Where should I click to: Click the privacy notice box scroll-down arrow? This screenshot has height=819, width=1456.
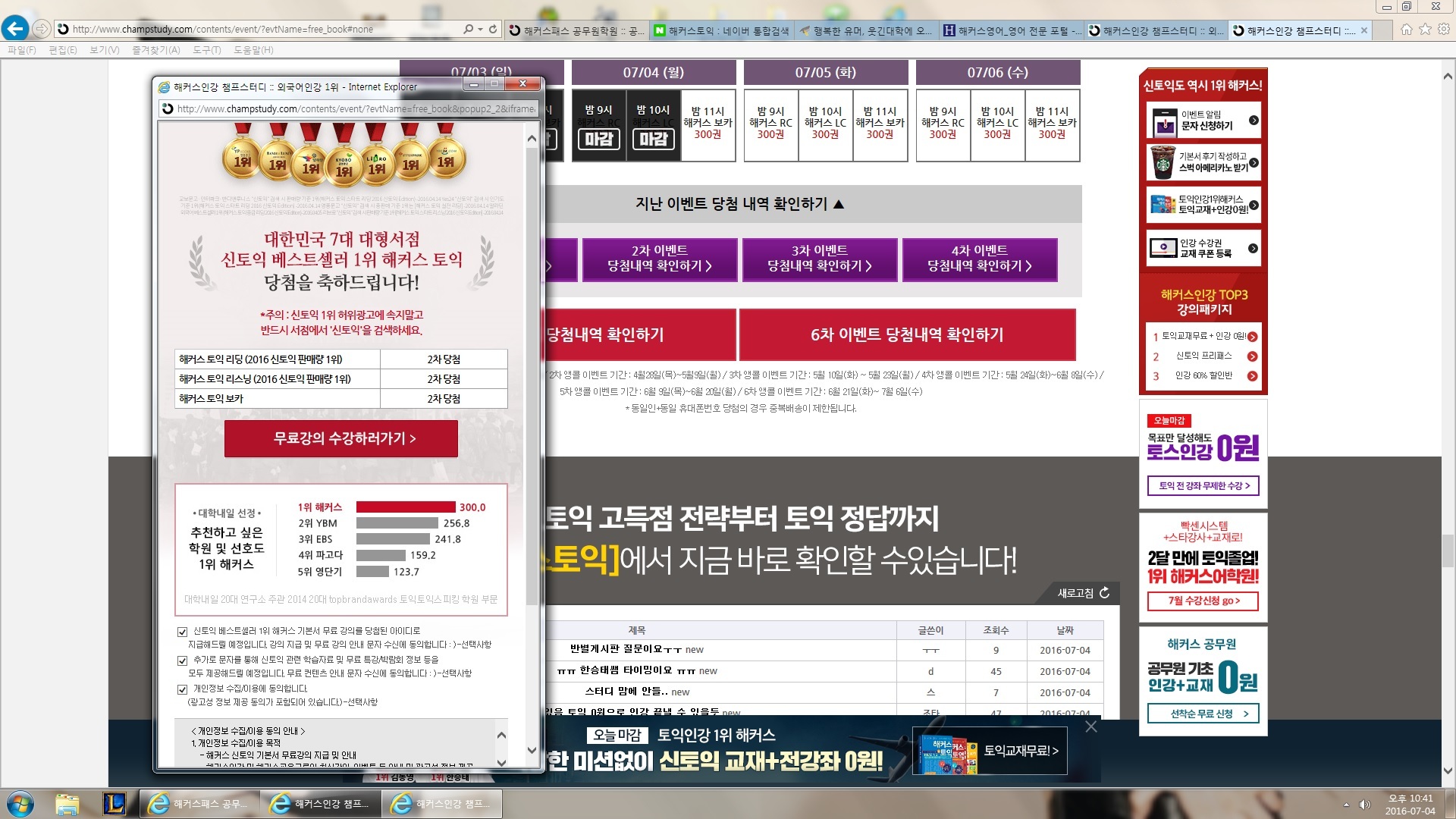pos(501,762)
